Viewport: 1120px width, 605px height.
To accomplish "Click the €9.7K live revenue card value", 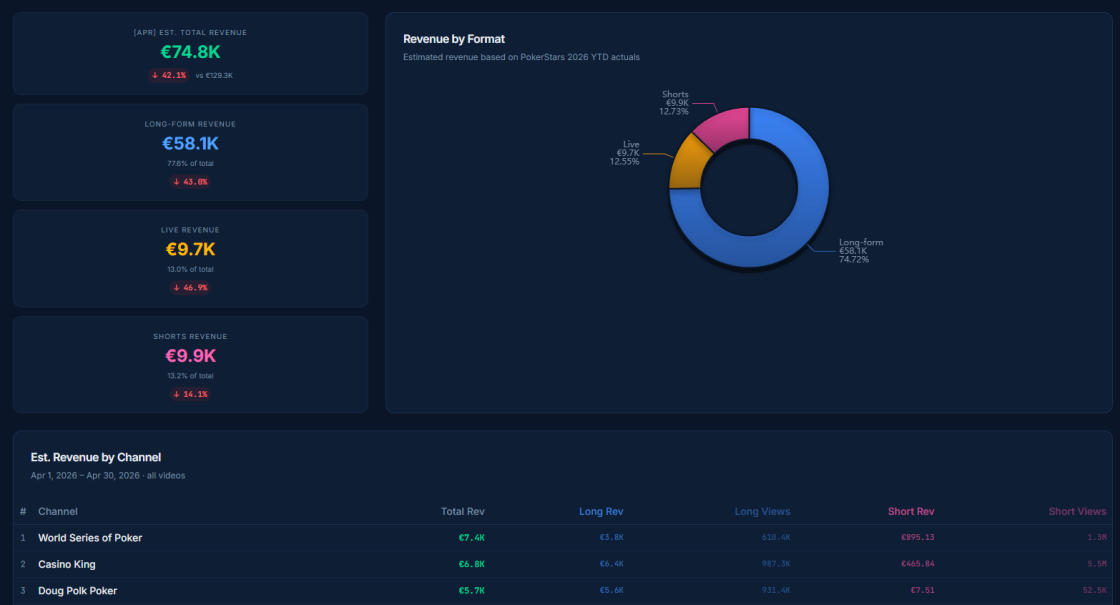I will coord(190,249).
